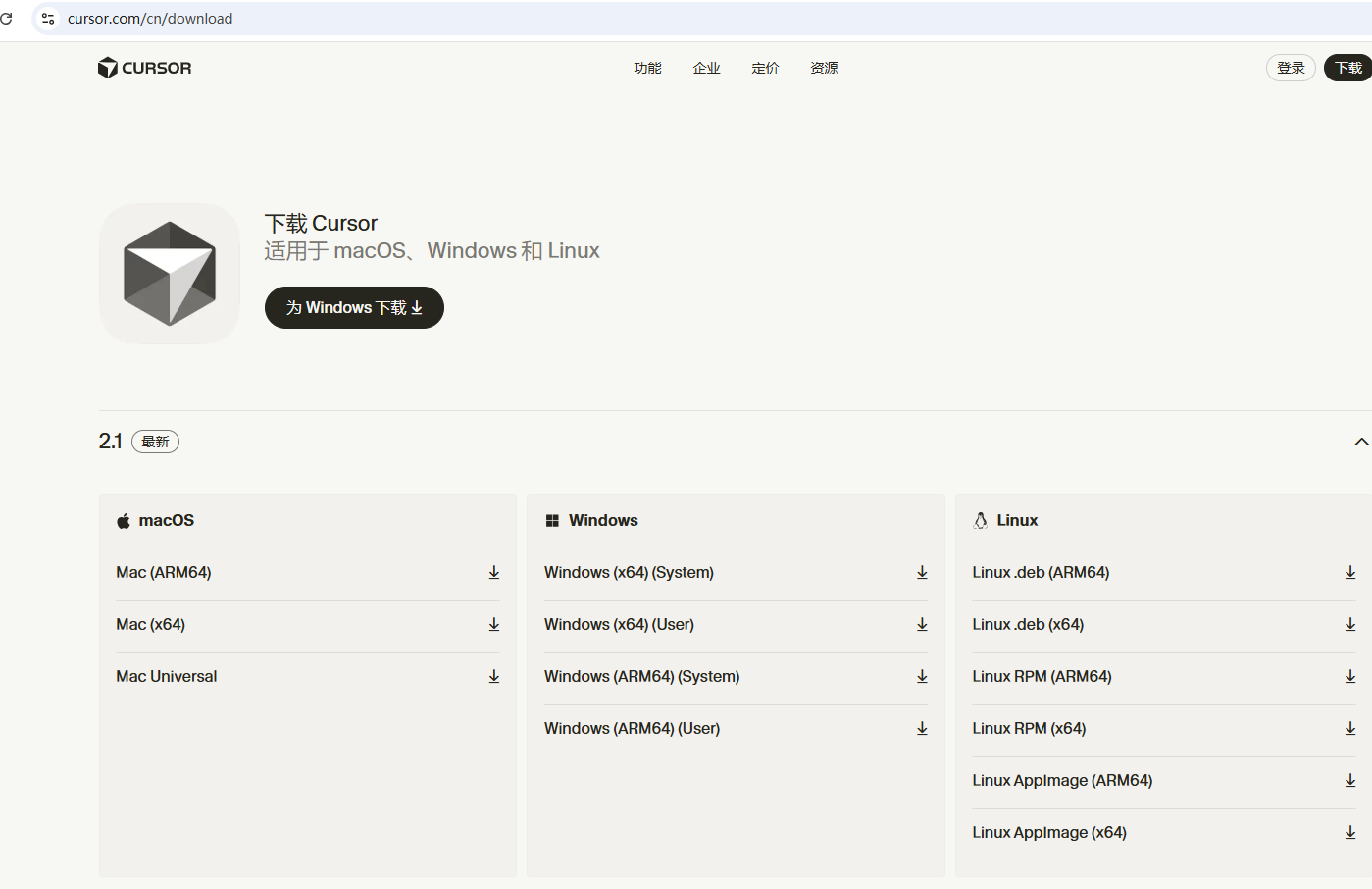Click the macOS section heading
The width and height of the screenshot is (1372, 889).
pyautogui.click(x=167, y=520)
